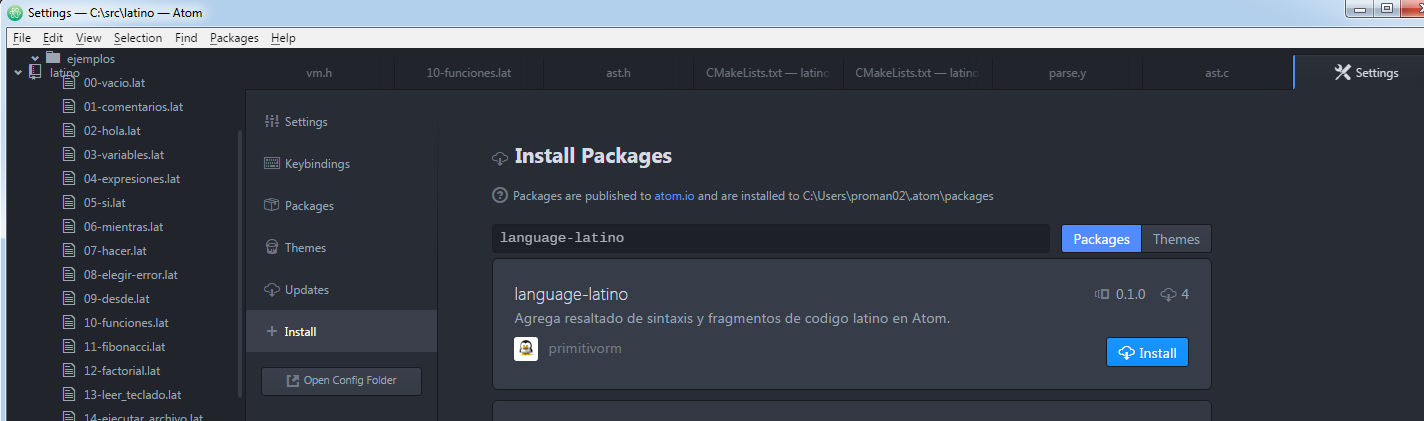Click the cloud download icon next to Updates
The height and width of the screenshot is (421, 1424).
tap(271, 289)
